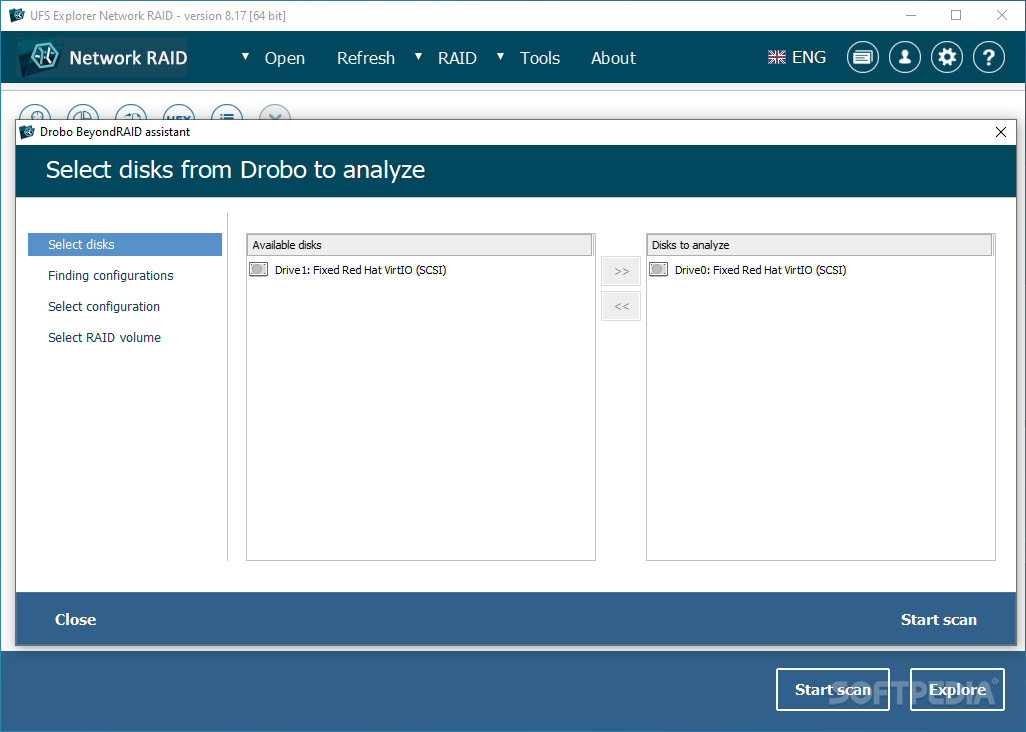Expand the Open menu dropdown arrow

tap(245, 57)
